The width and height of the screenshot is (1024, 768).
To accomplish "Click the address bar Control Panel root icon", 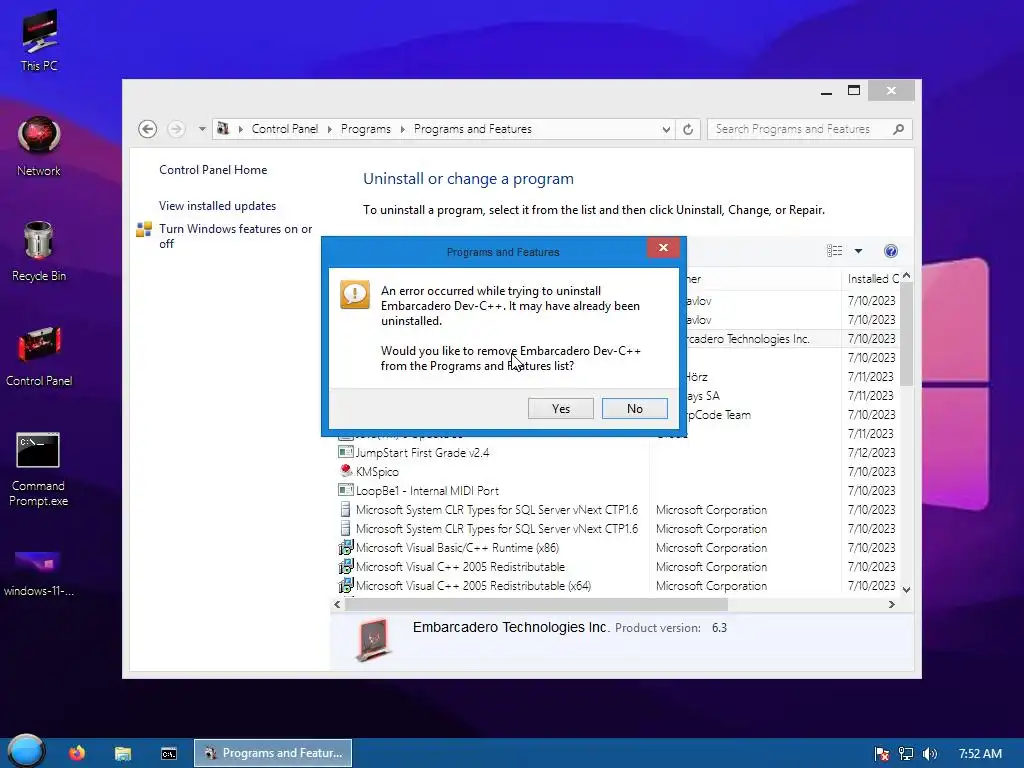I will click(x=223, y=129).
